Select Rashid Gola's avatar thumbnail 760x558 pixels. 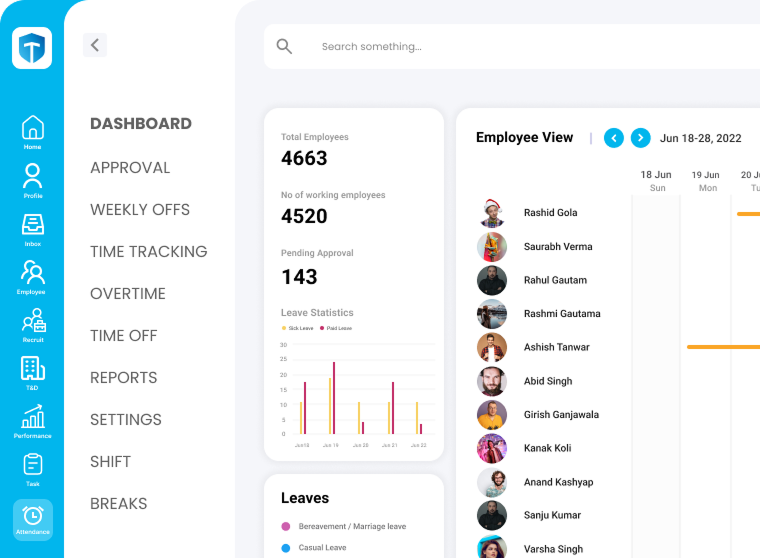point(491,213)
